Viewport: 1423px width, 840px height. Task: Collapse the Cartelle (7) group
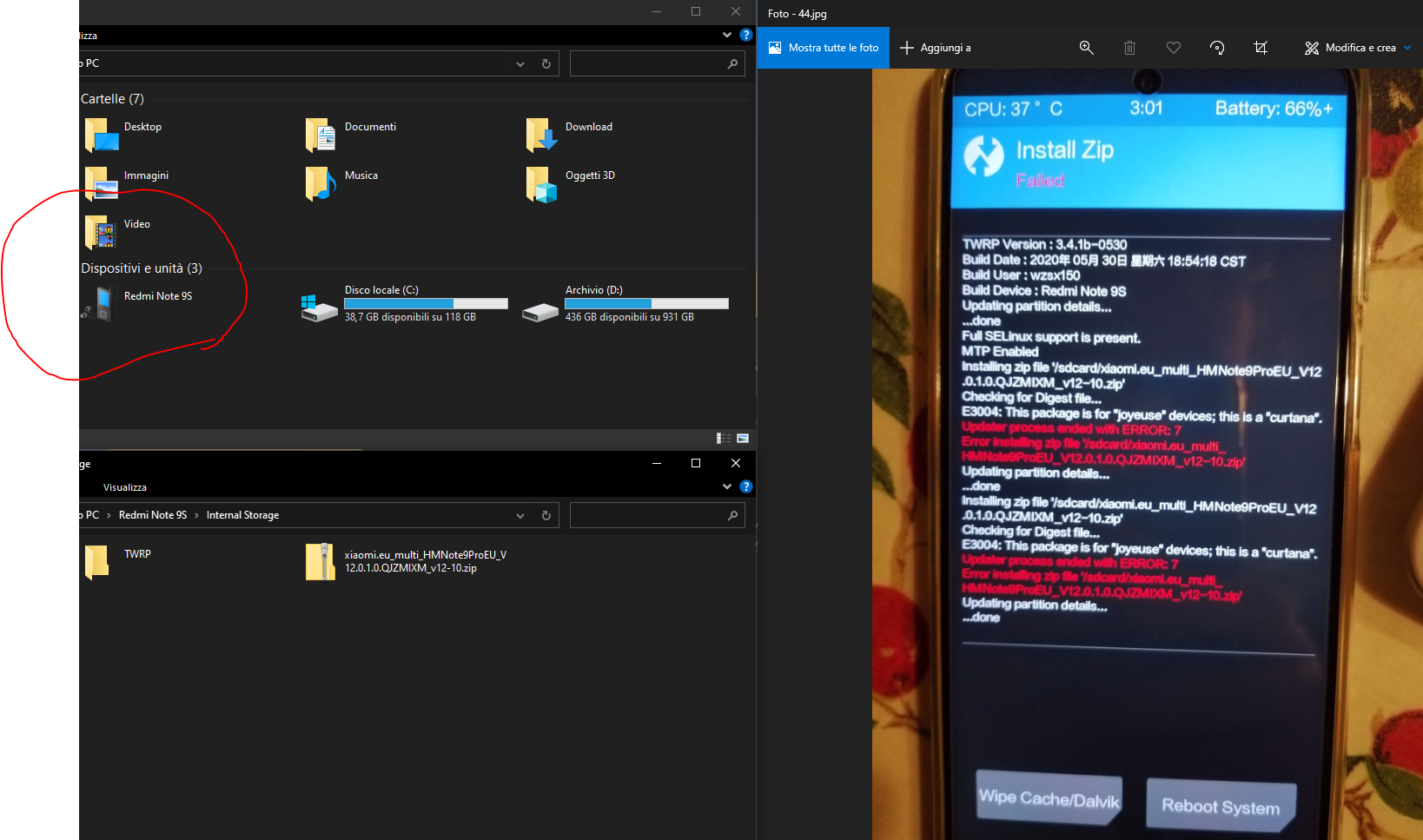coord(112,99)
